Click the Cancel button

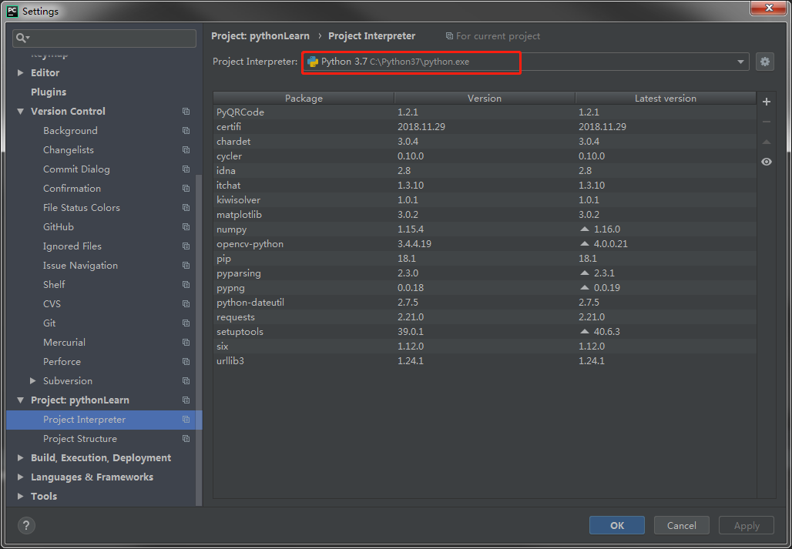pyautogui.click(x=681, y=525)
